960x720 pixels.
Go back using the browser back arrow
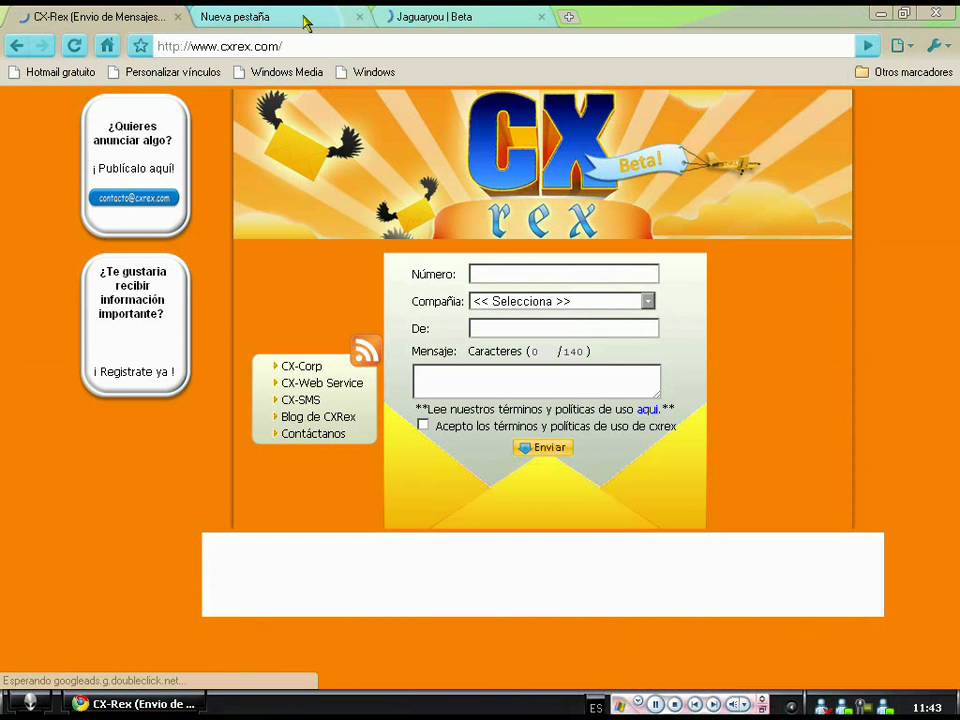click(17, 45)
